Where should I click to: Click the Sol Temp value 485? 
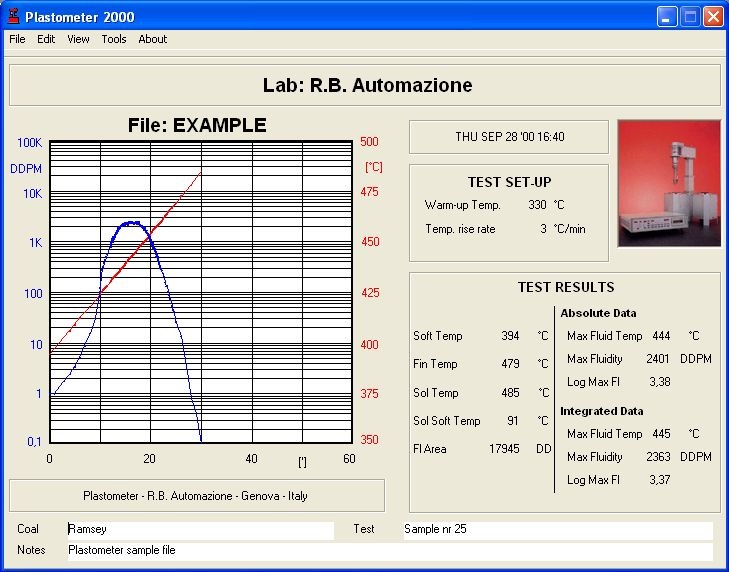(x=510, y=393)
